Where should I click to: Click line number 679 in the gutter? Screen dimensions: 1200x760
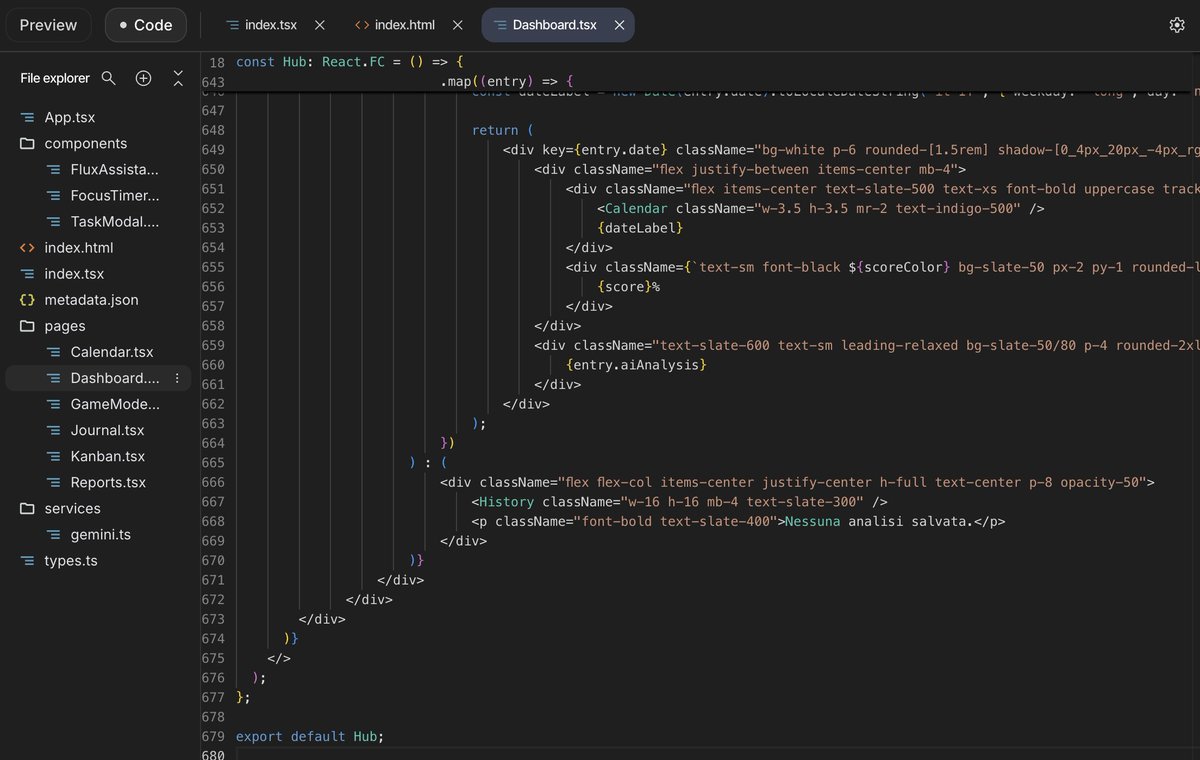pos(213,737)
